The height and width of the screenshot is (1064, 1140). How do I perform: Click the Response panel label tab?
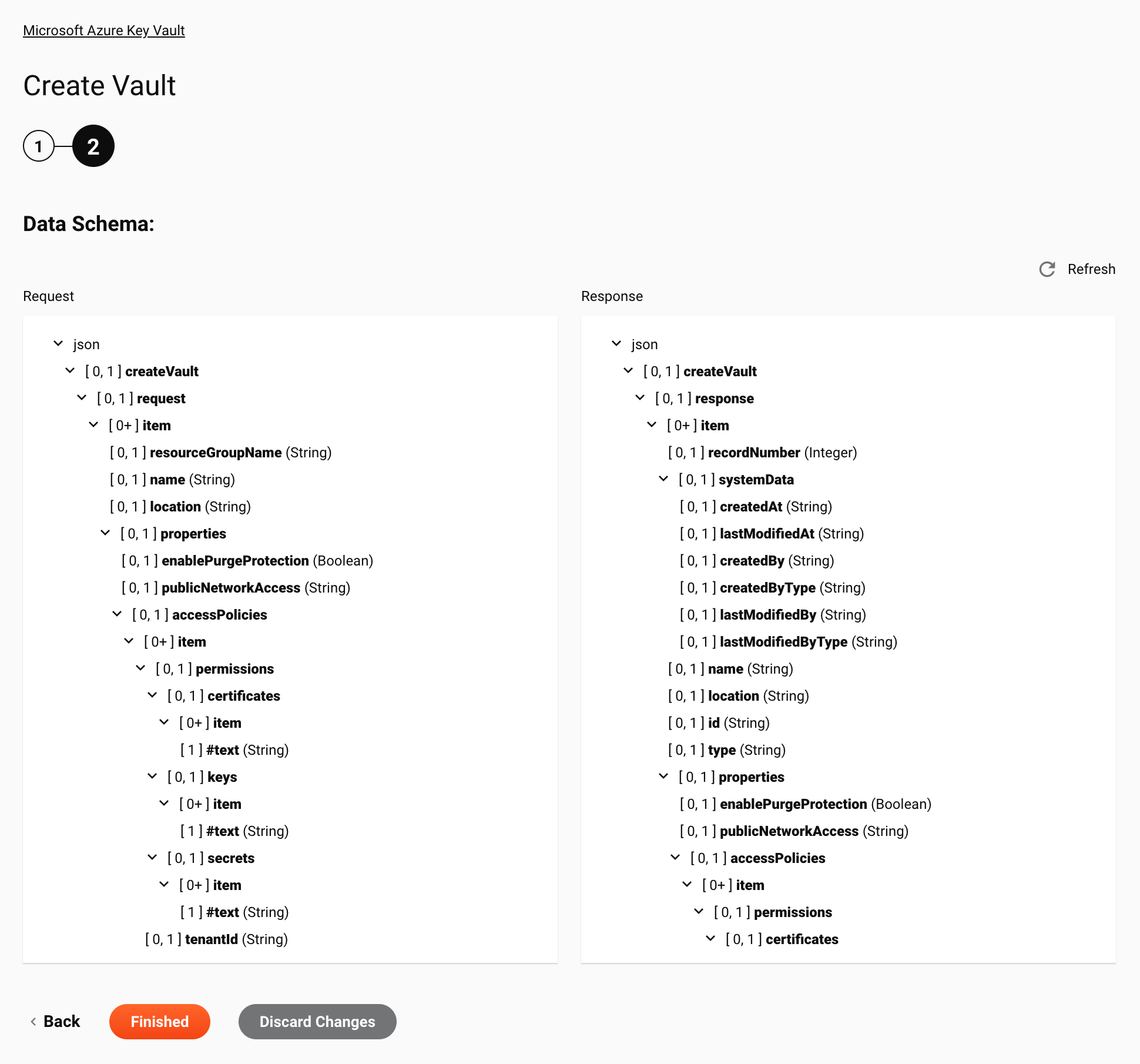(x=611, y=296)
